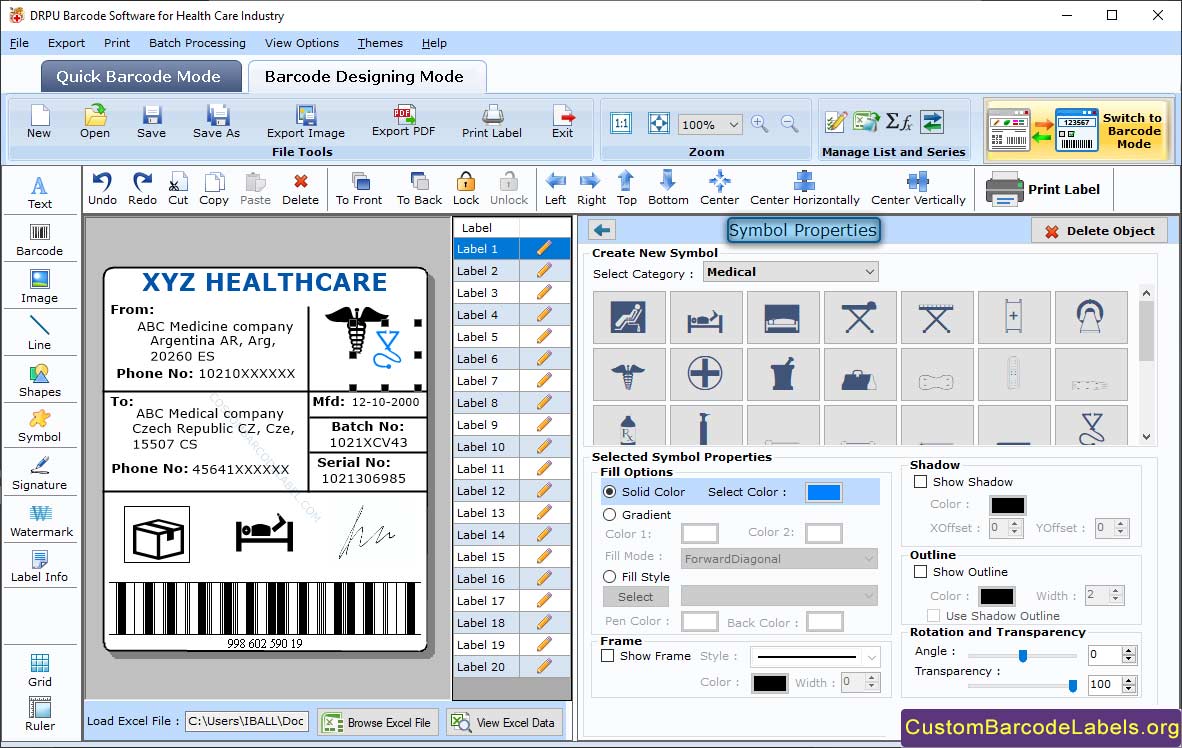Click Export Image icon
The width and height of the screenshot is (1182, 748).
[305, 121]
